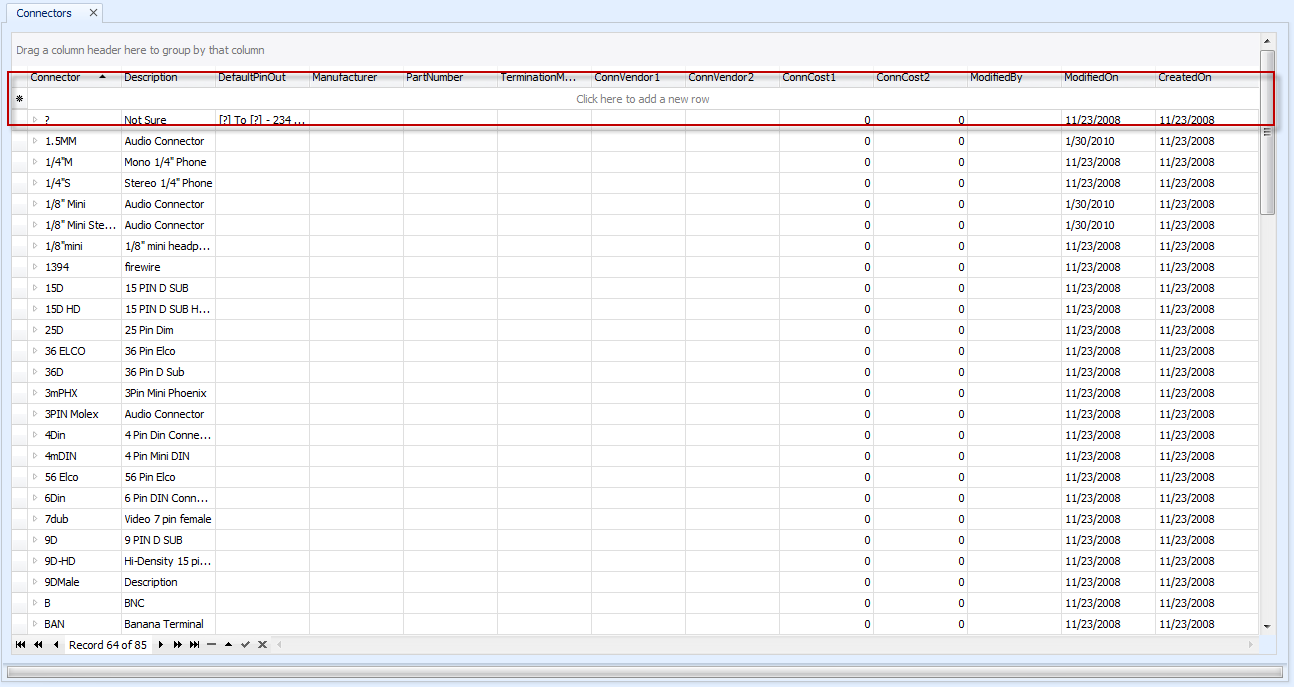Jump back one page of records
This screenshot has height=687, width=1294.
(38, 645)
